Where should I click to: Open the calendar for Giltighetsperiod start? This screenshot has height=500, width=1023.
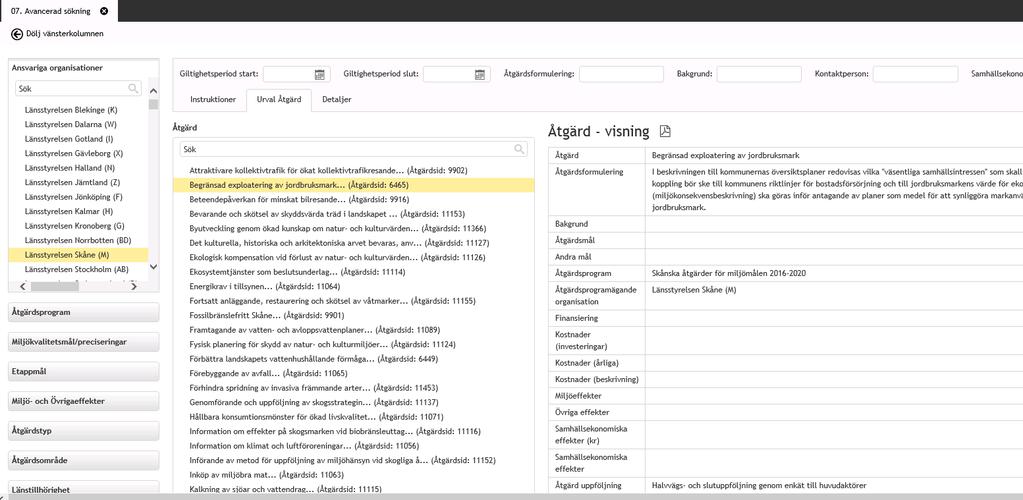point(320,74)
